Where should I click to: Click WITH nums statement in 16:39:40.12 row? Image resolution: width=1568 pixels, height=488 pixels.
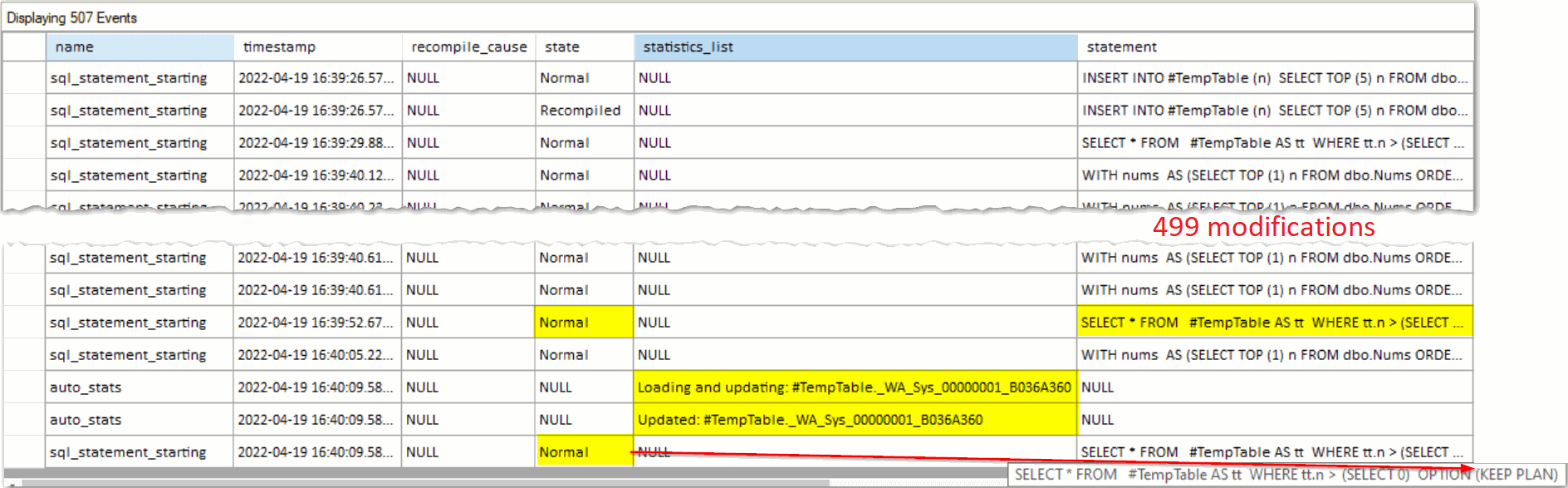coord(1275,175)
